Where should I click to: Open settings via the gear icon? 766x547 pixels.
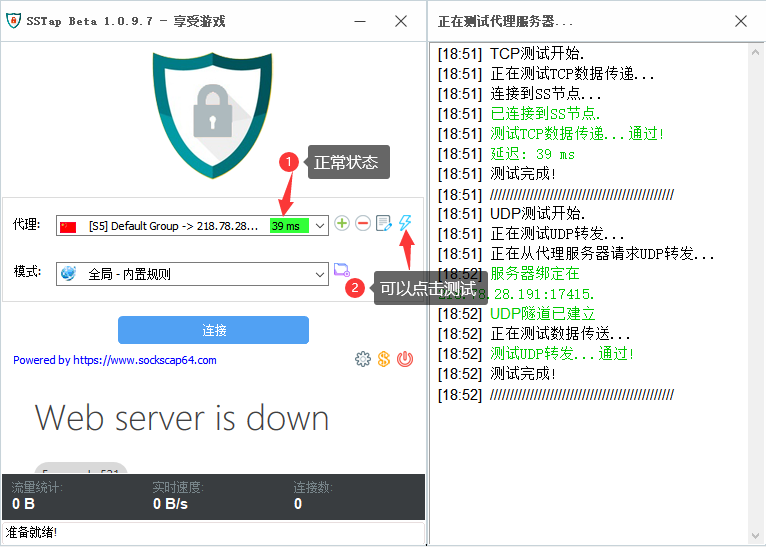(363, 359)
